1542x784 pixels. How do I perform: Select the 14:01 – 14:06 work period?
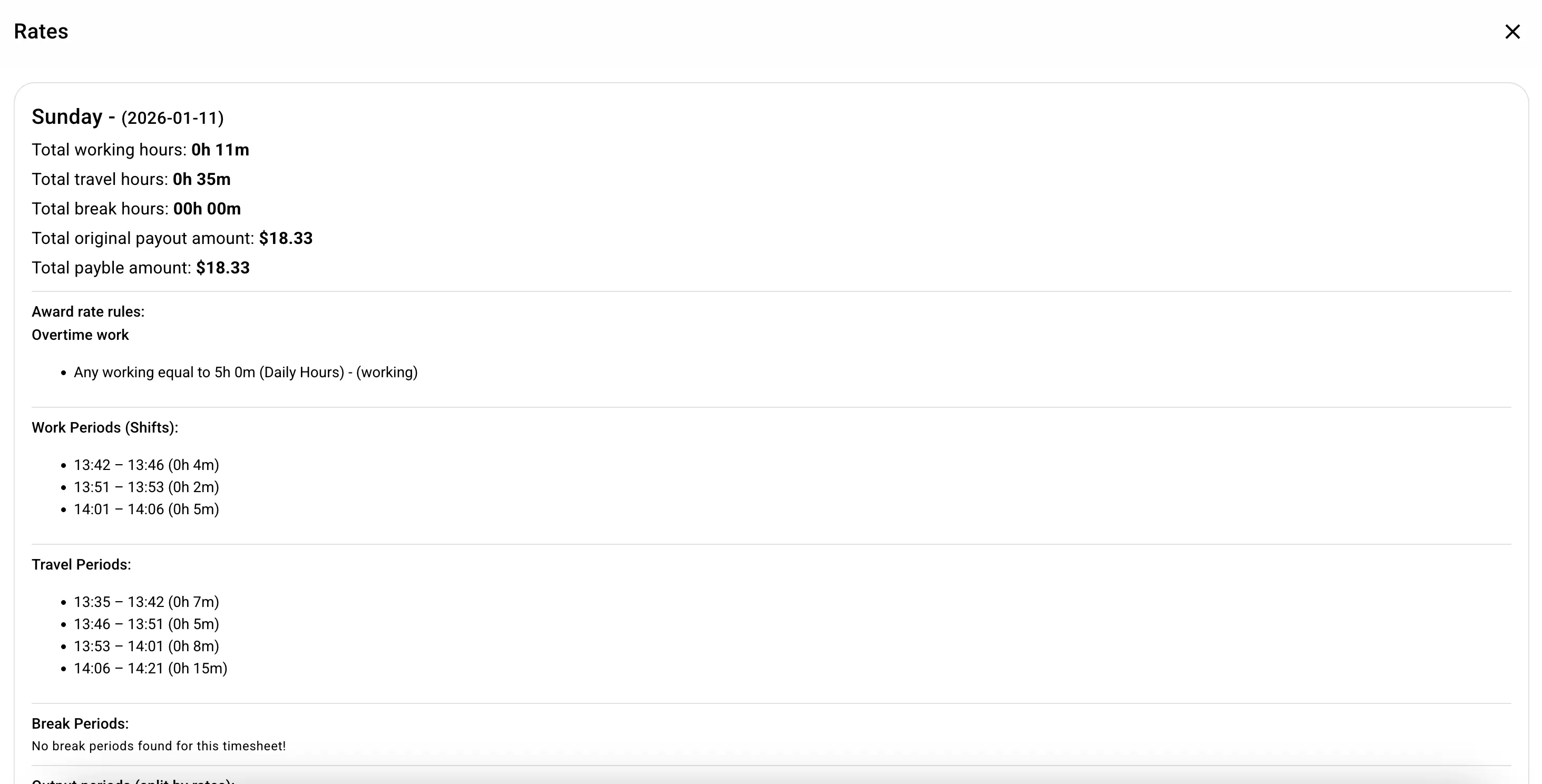[x=146, y=509]
